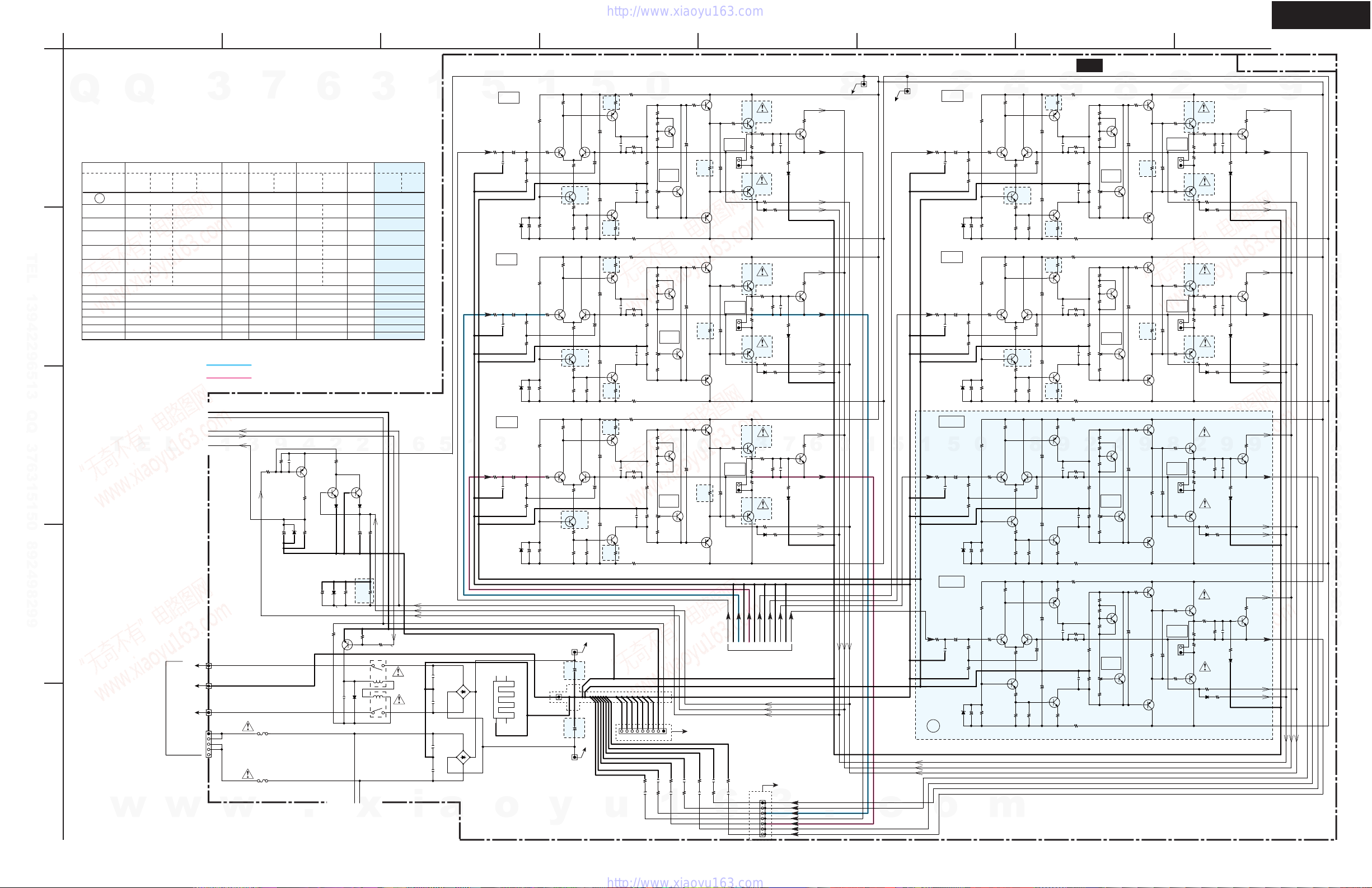Click the heatsink transformer symbol beside the bridge rectifiers
1372x888 pixels.
pos(505,699)
